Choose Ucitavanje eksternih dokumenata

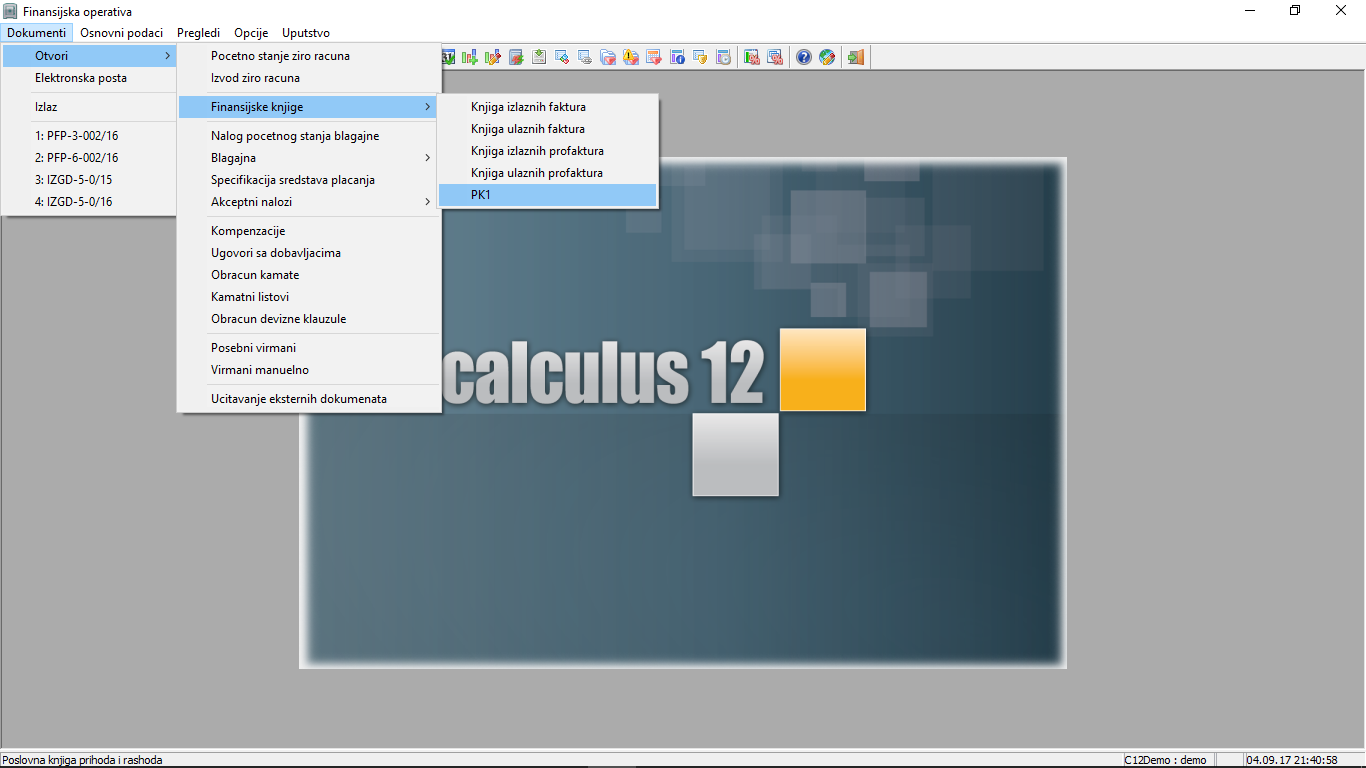[x=309, y=399]
